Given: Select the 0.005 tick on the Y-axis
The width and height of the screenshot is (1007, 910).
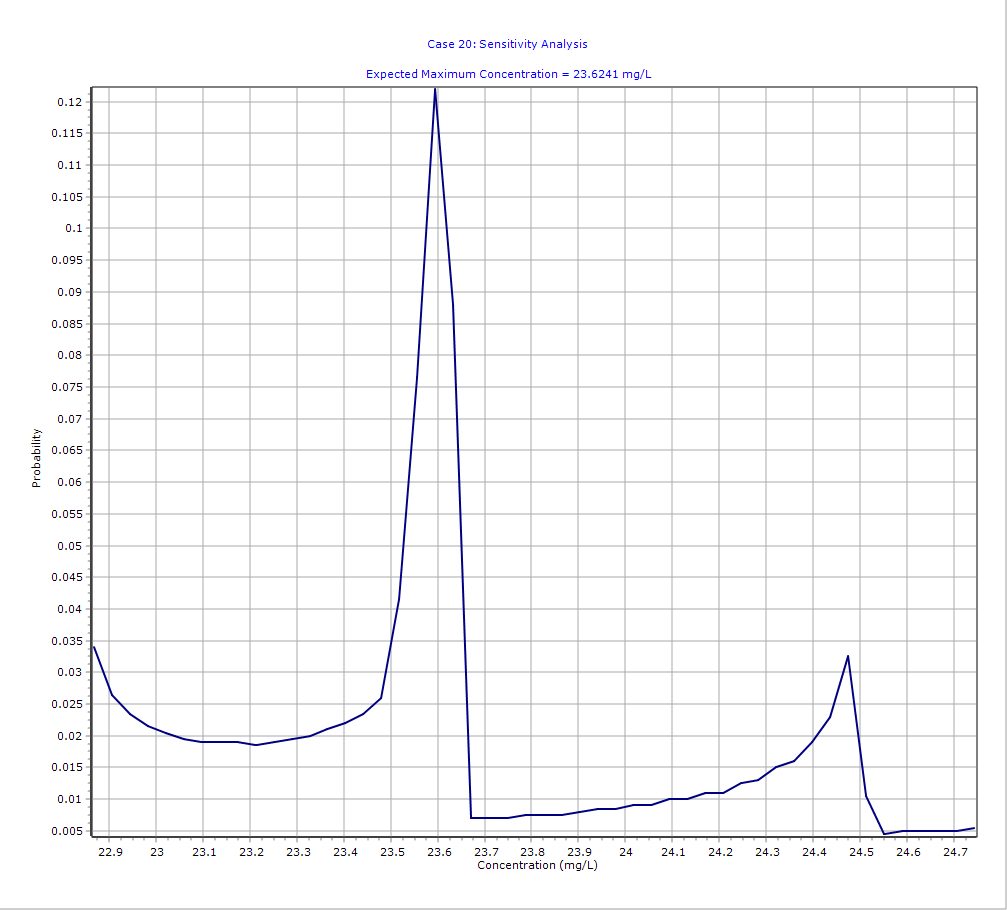Looking at the screenshot, I should tap(66, 831).
